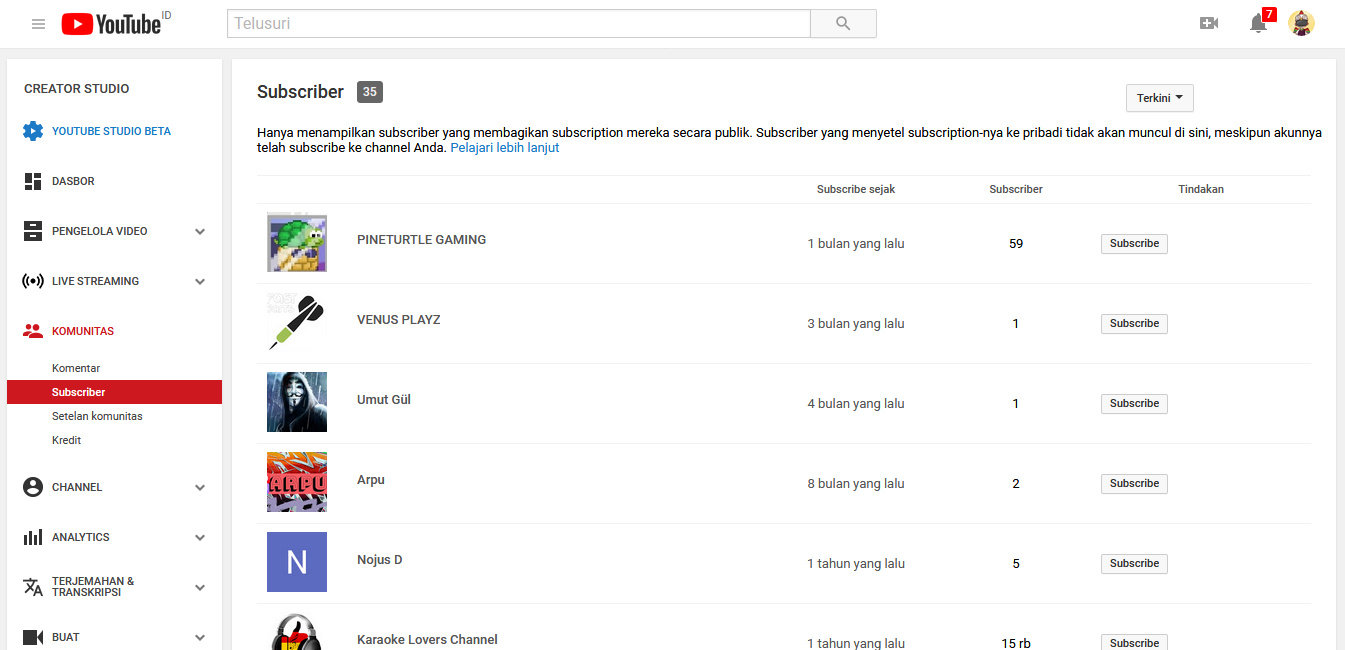Focus the Telusuri search field
The height and width of the screenshot is (650, 1345).
coord(518,23)
